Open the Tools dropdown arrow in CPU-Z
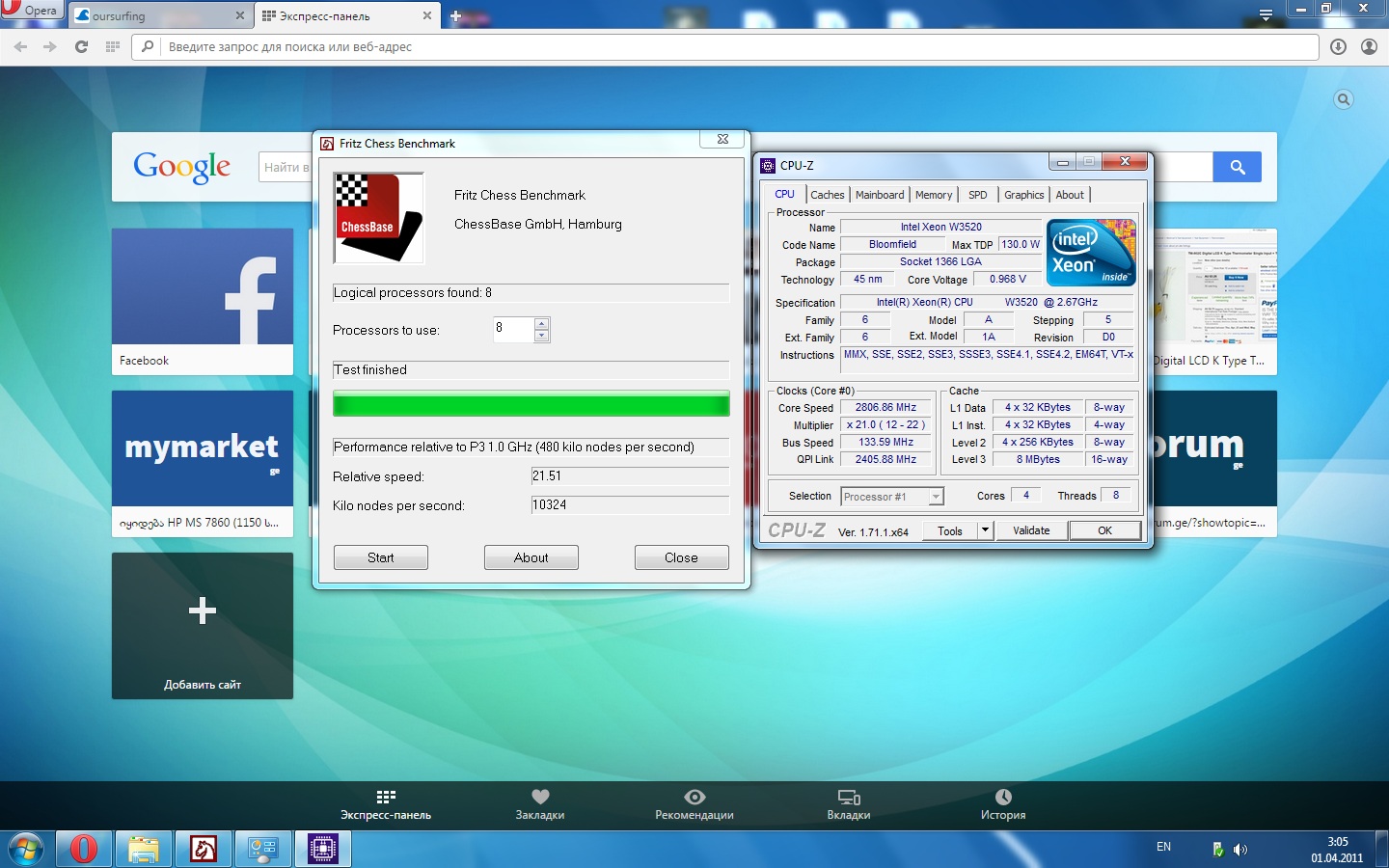This screenshot has width=1389, height=868. tap(985, 530)
